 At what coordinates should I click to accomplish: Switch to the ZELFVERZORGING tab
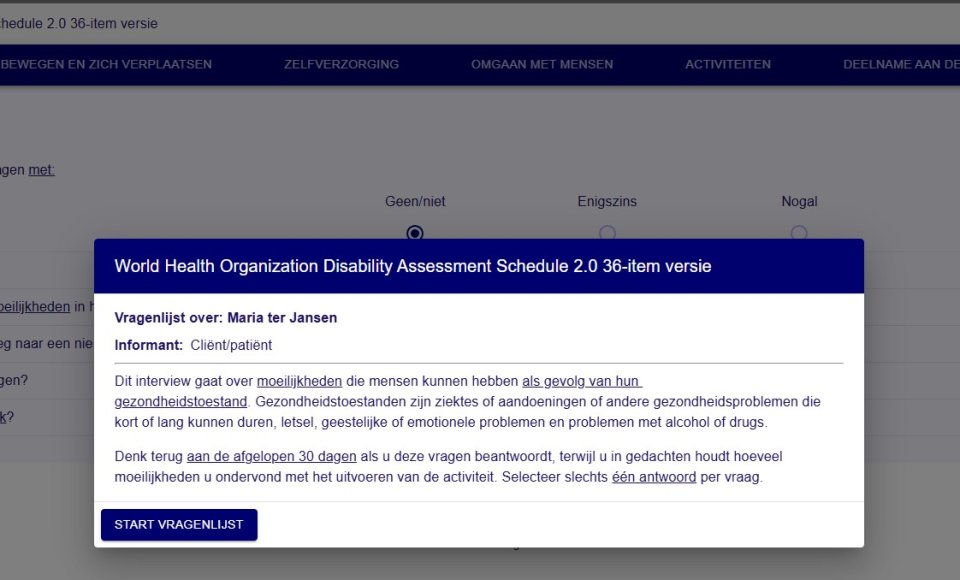[341, 64]
